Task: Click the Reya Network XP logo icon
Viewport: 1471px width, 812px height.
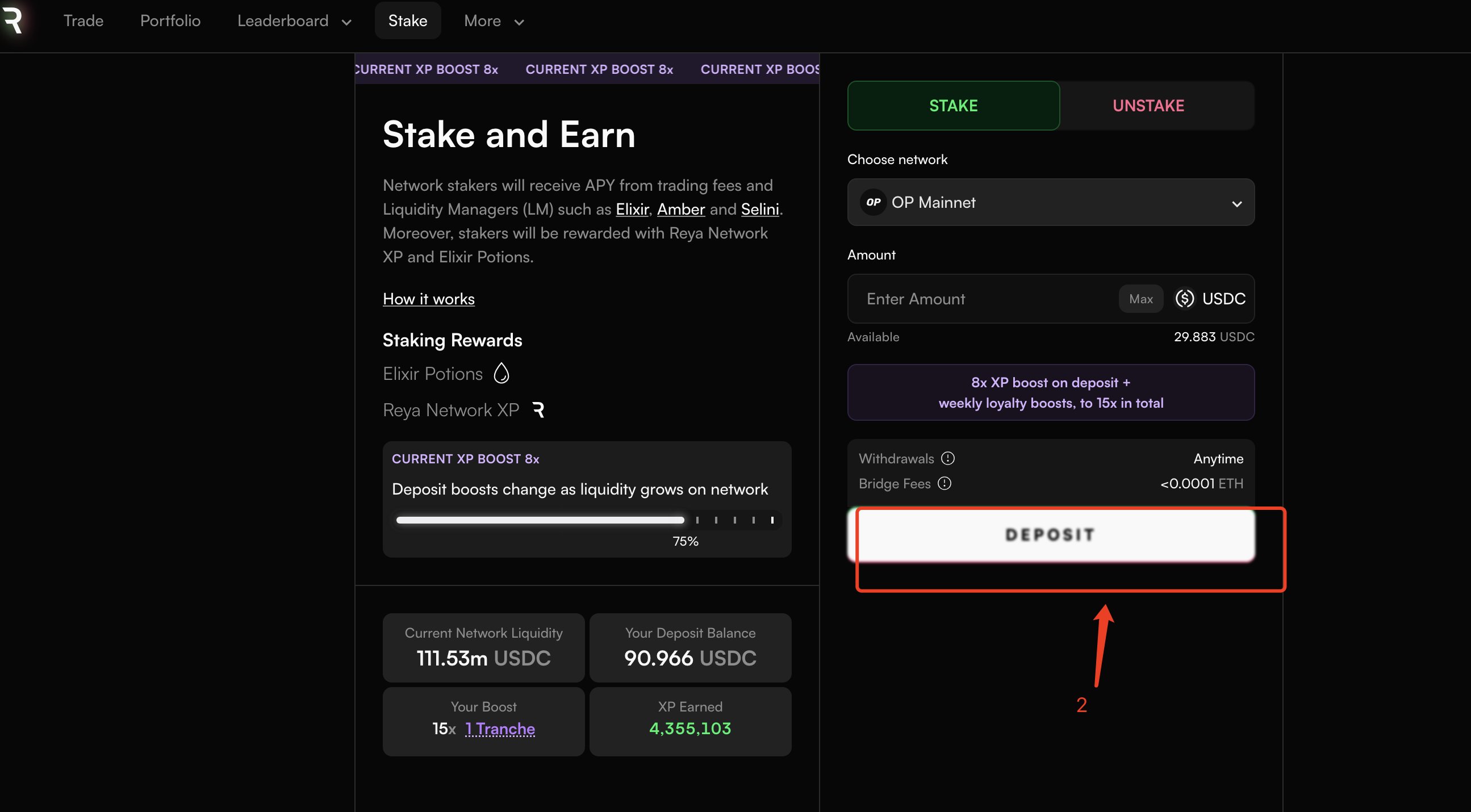Action: (x=538, y=410)
